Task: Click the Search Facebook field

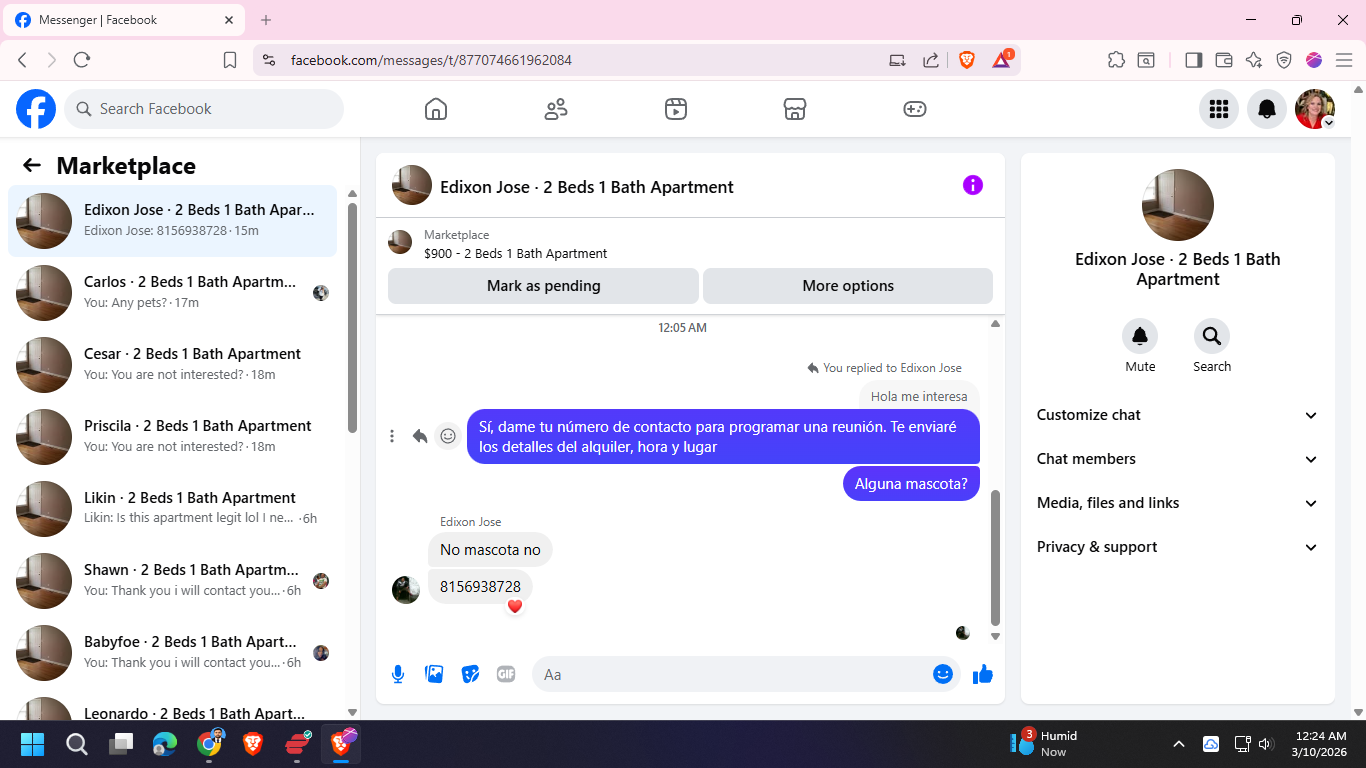Action: [204, 109]
